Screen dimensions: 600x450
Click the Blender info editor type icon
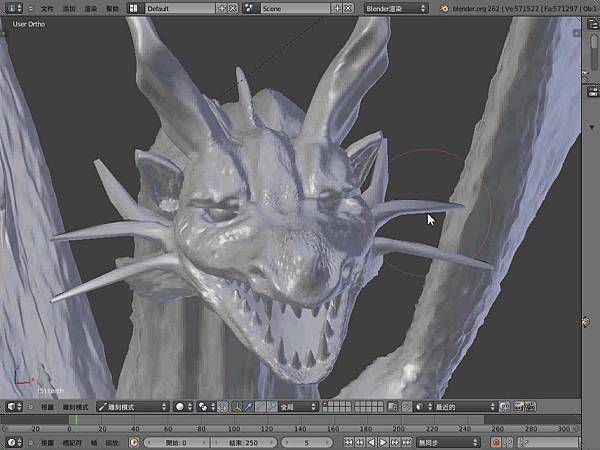11,8
